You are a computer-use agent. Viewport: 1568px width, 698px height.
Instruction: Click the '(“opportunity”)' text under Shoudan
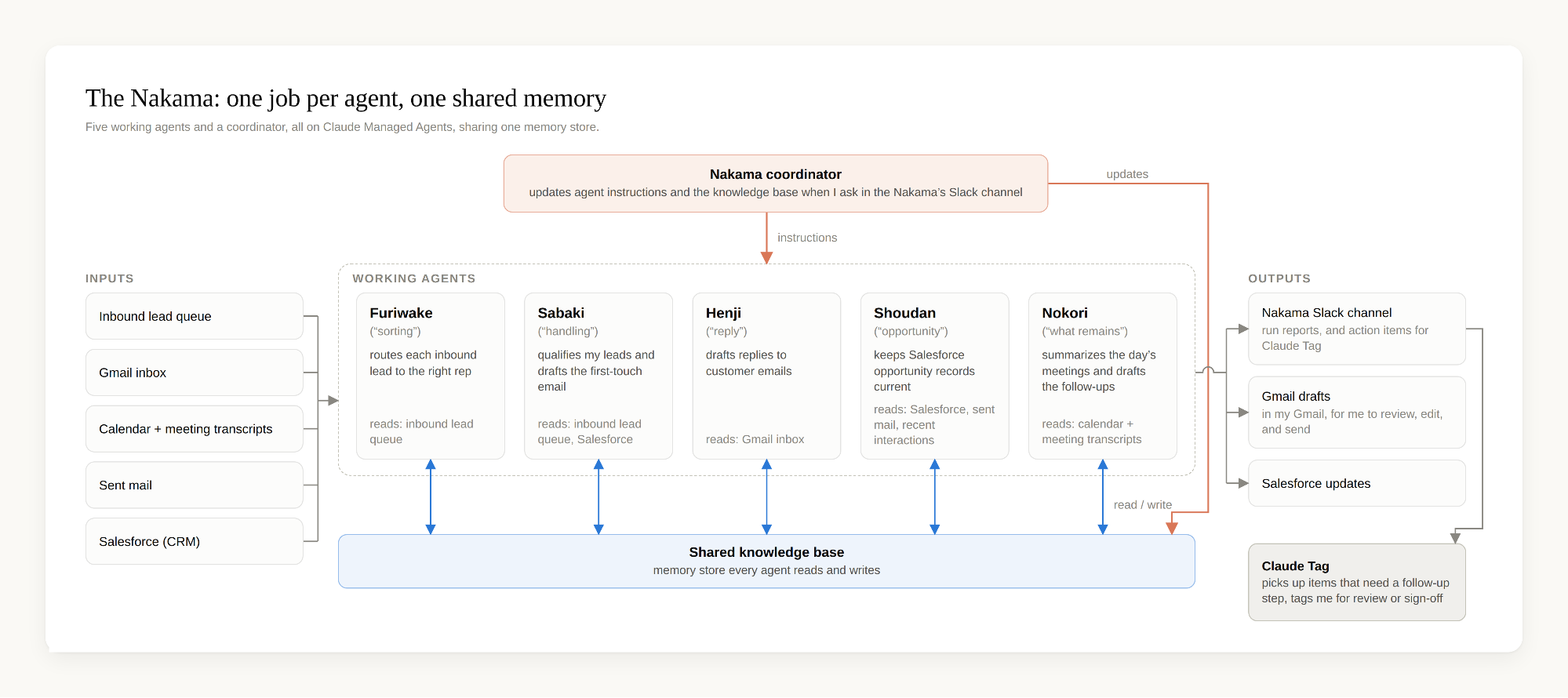pyautogui.click(x=911, y=331)
